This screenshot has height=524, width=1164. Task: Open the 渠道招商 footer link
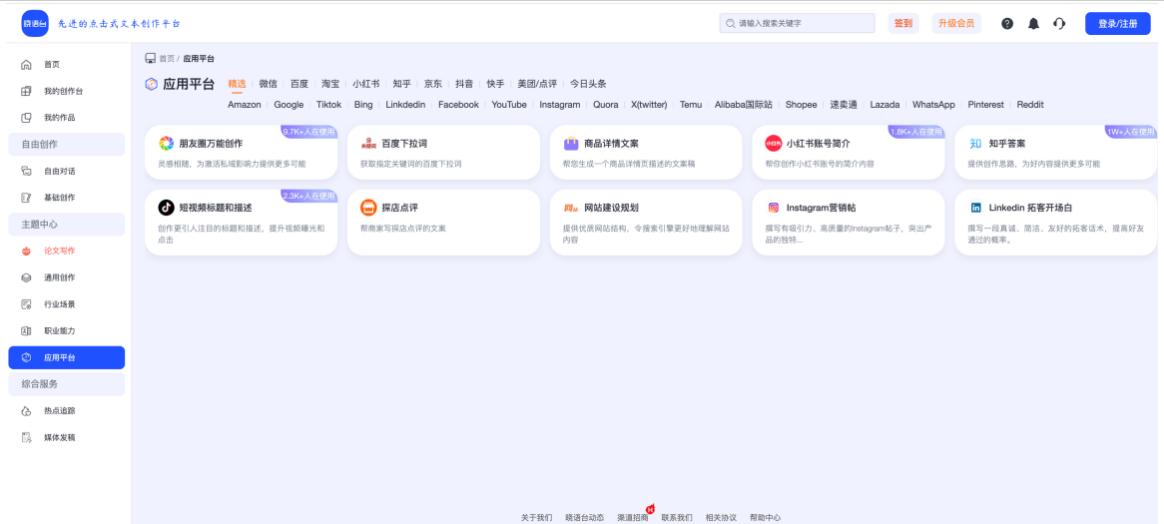632,517
